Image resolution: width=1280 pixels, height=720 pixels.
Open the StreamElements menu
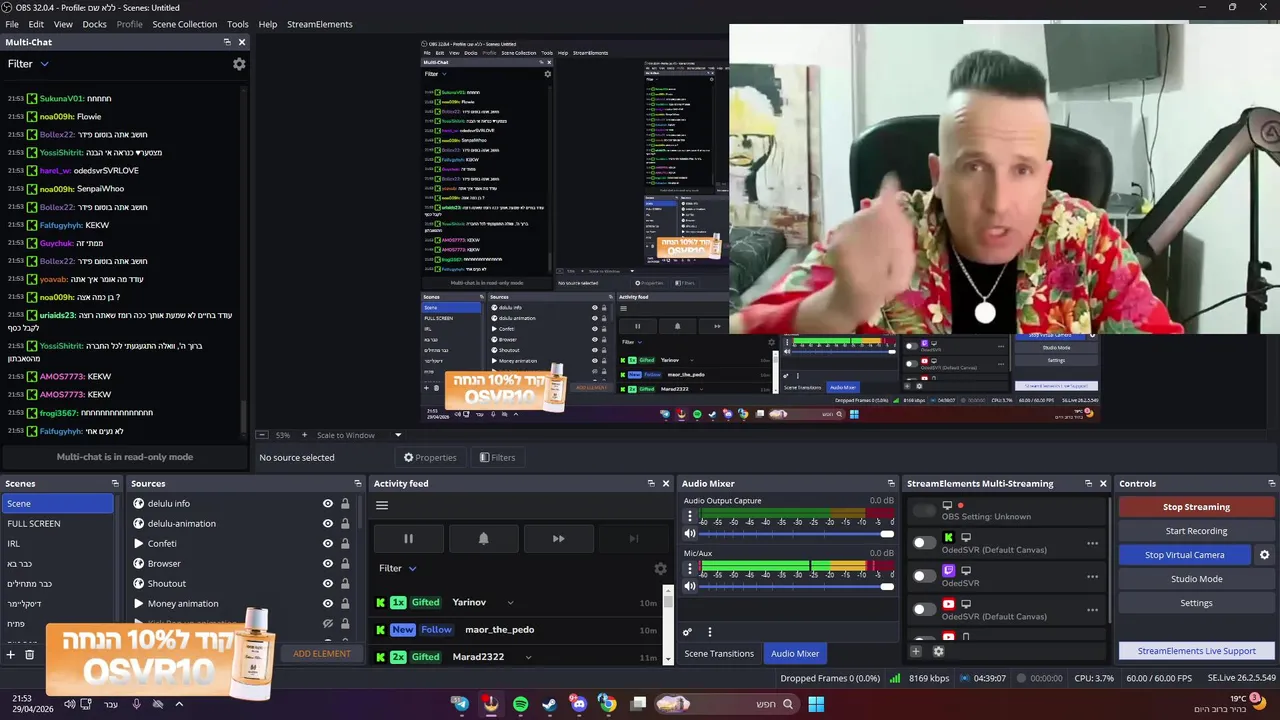(320, 24)
